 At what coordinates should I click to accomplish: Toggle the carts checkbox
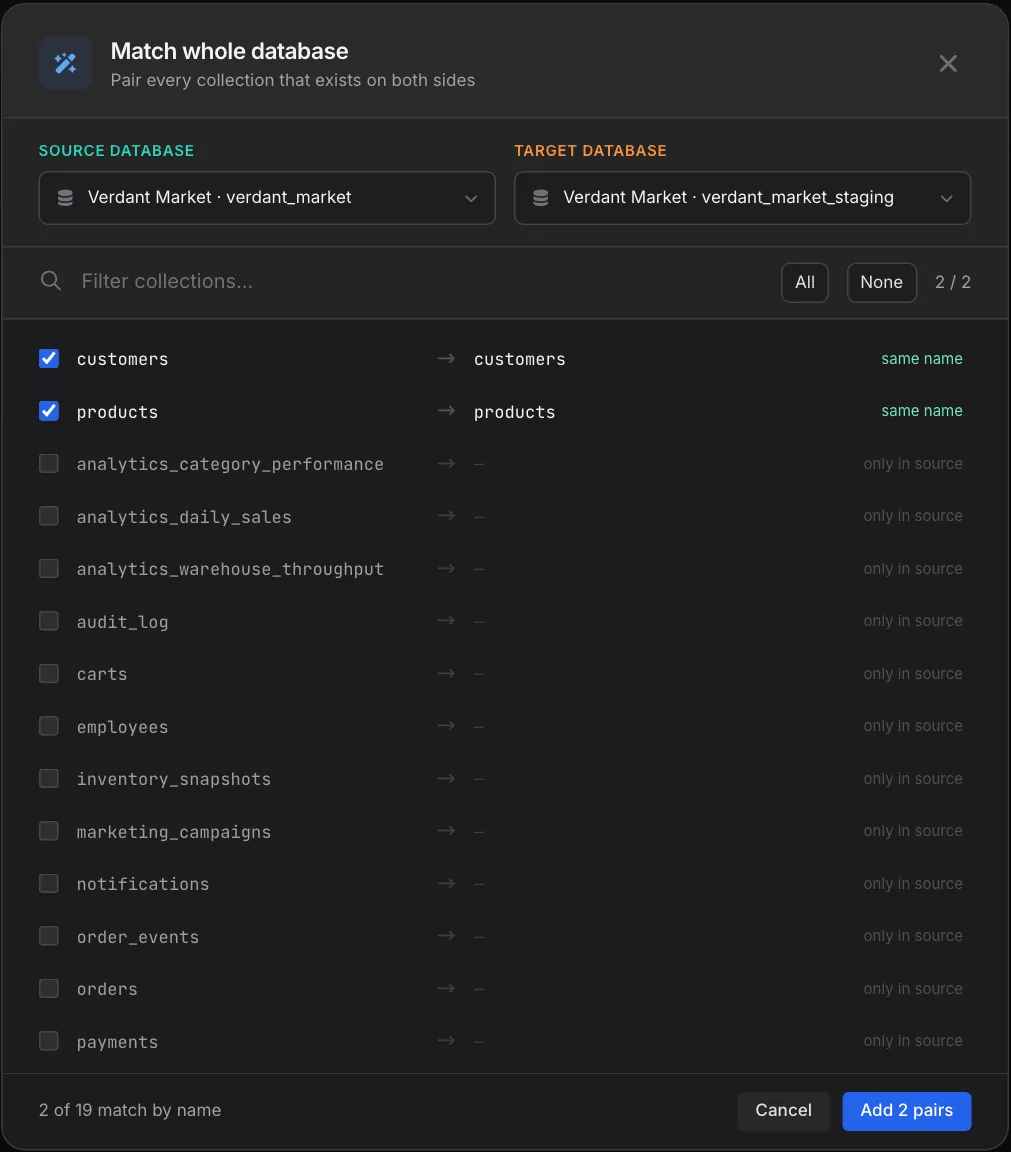(48, 674)
